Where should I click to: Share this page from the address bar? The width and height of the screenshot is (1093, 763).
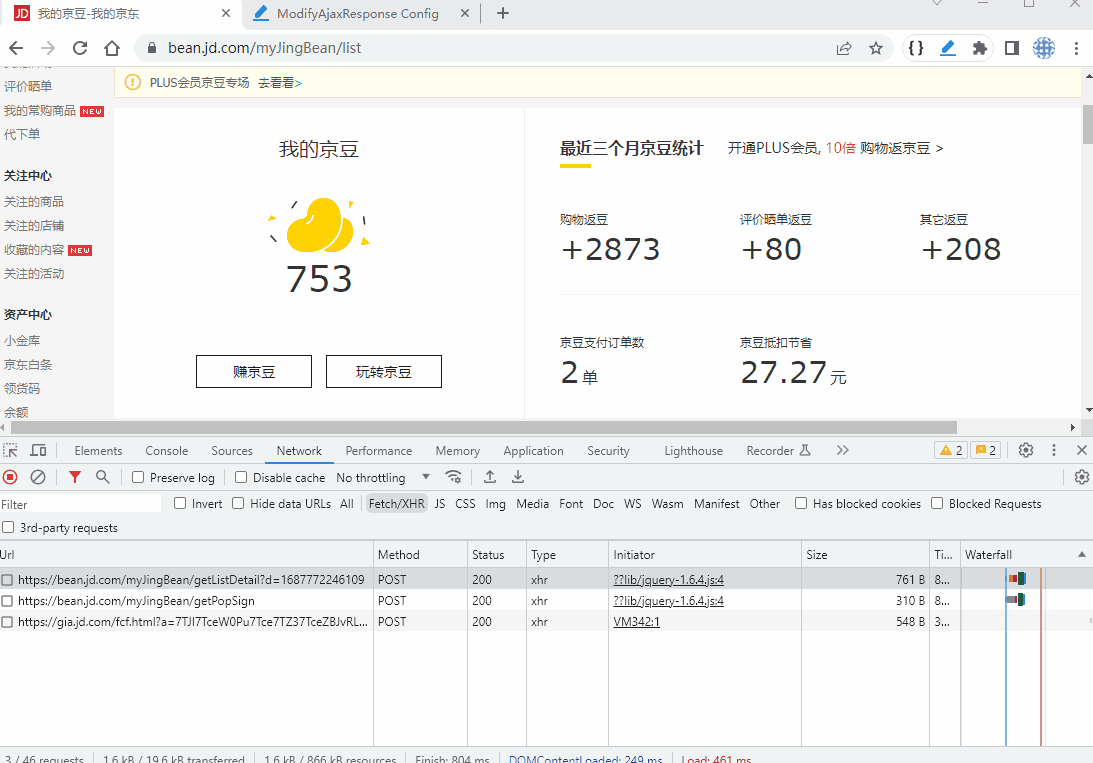click(844, 48)
